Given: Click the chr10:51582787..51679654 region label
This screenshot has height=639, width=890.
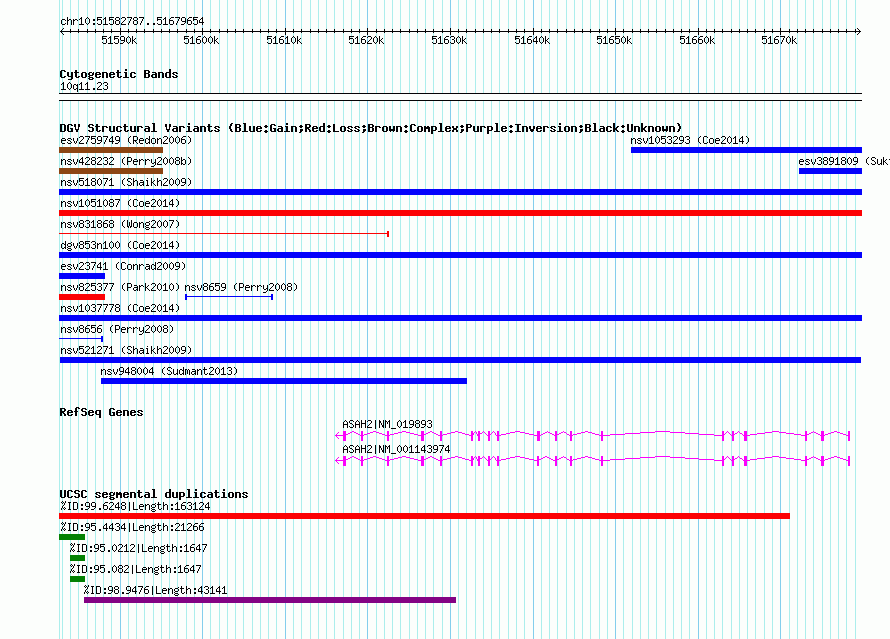Looking at the screenshot, I should [132, 21].
